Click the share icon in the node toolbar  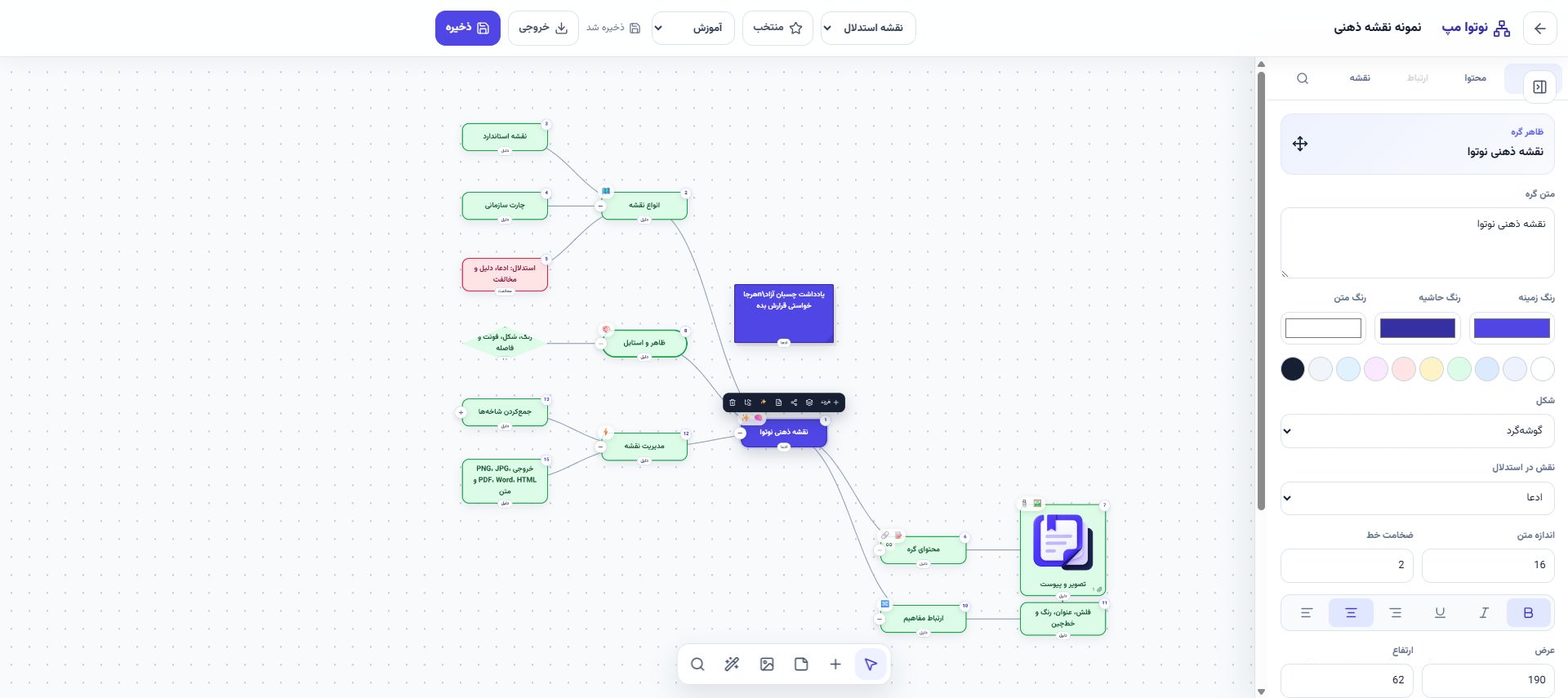pos(794,402)
